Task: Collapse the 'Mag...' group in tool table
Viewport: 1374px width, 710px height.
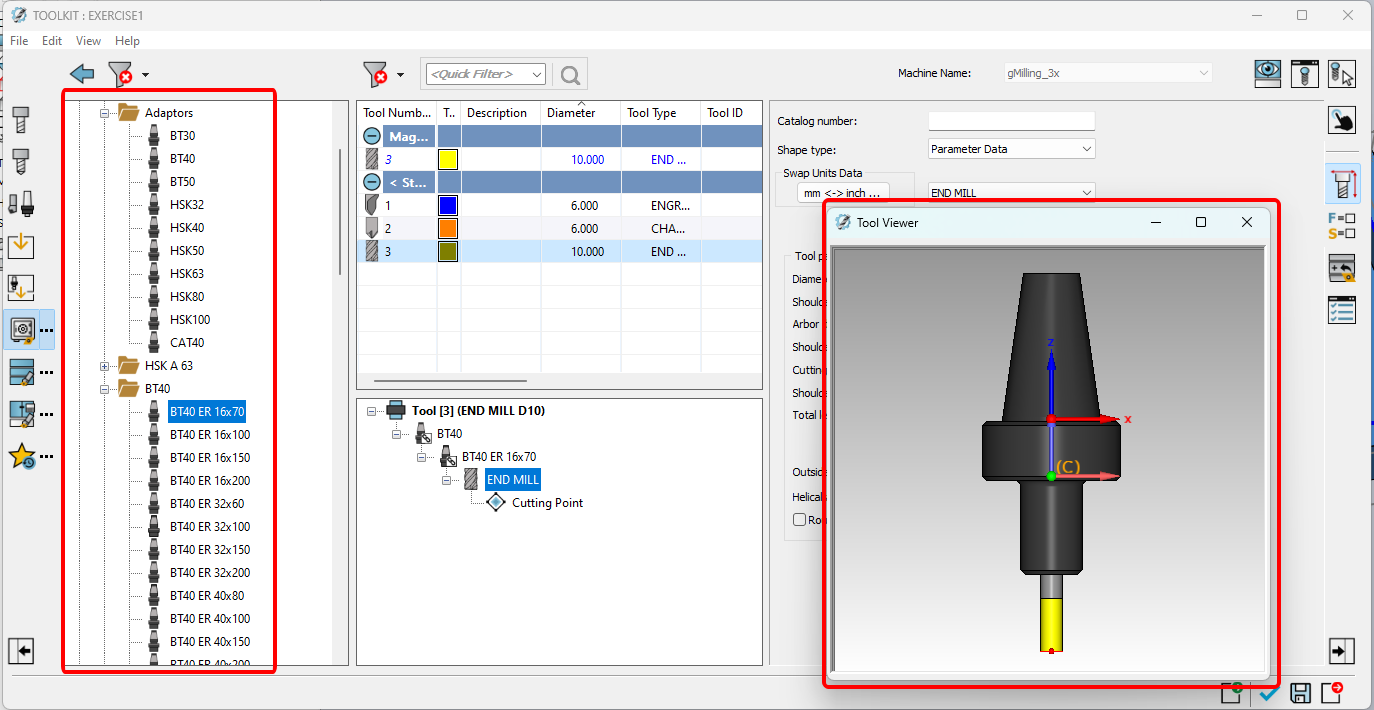Action: pyautogui.click(x=371, y=136)
